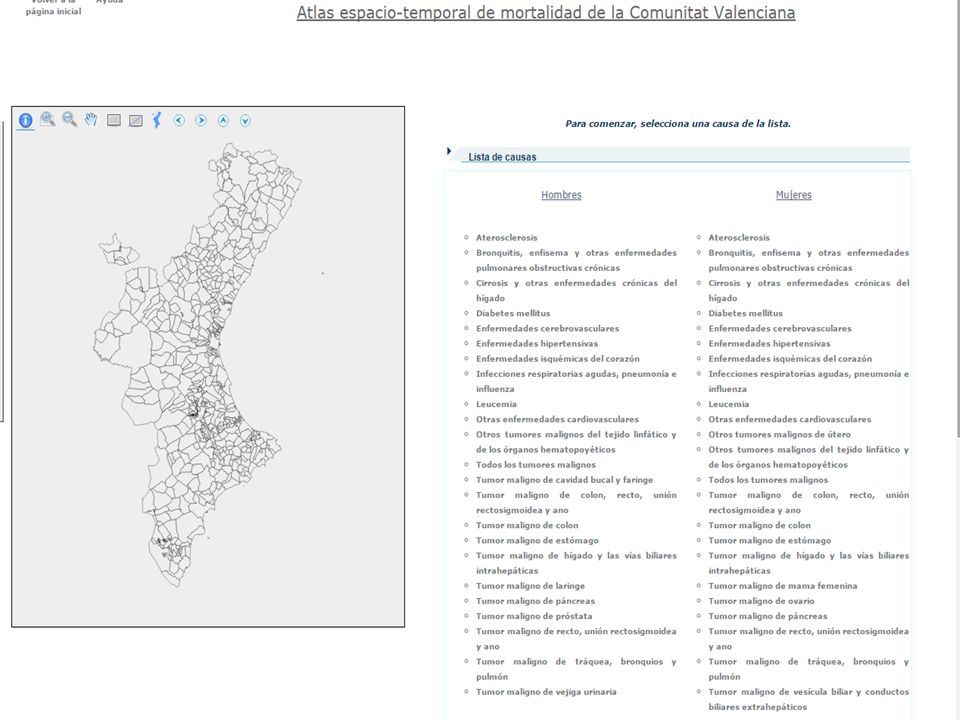The width and height of the screenshot is (960, 720).
Task: Select Tumor maligno de hígado, Hombres
Action: tap(576, 563)
